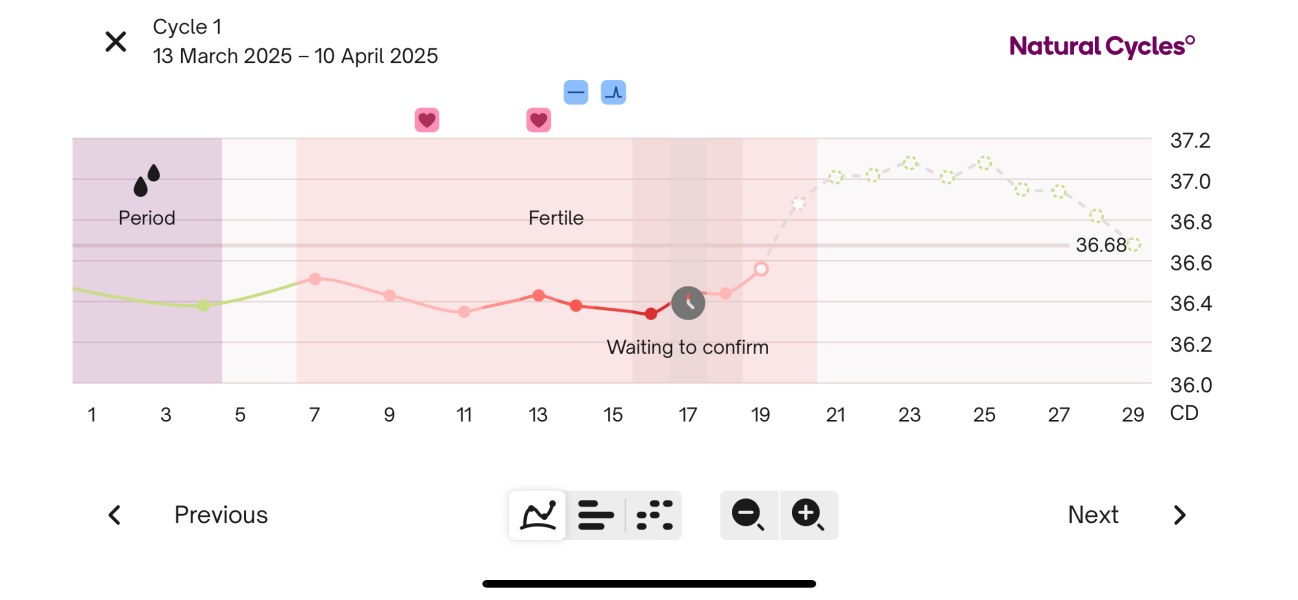Switch to the dotted grid view
The image size is (1298, 600).
[x=655, y=515]
